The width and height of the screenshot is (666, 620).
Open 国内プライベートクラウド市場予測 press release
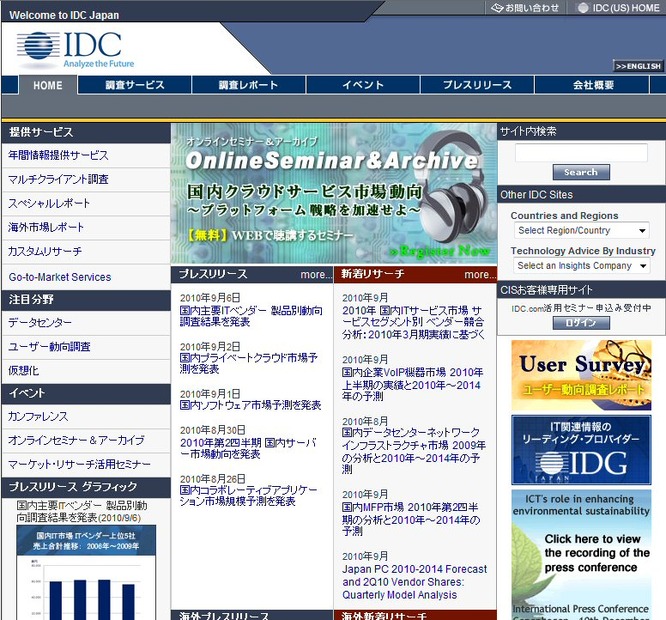[x=248, y=363]
